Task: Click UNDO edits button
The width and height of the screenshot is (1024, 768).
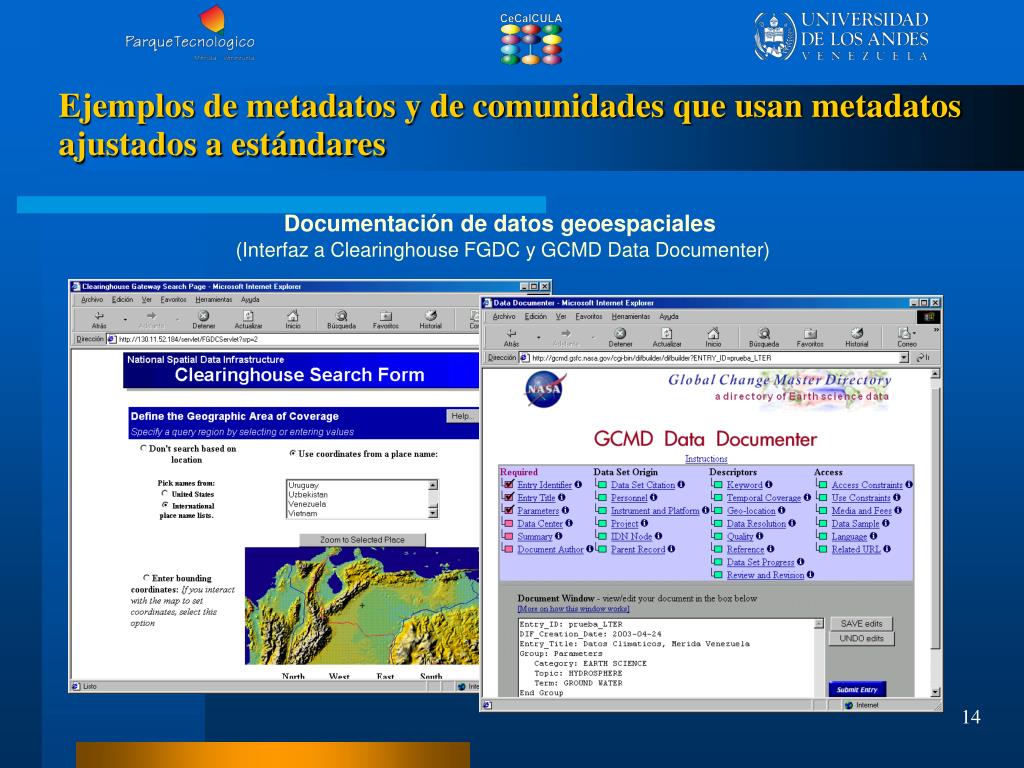Action: coord(861,639)
